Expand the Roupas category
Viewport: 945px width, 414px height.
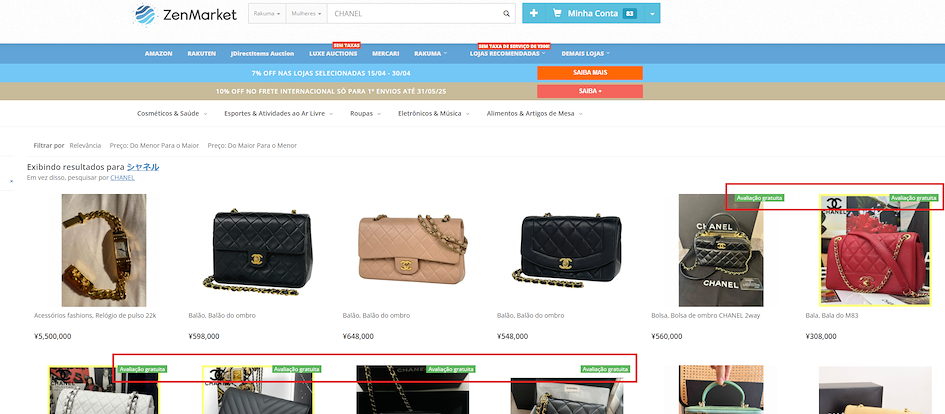coord(365,113)
